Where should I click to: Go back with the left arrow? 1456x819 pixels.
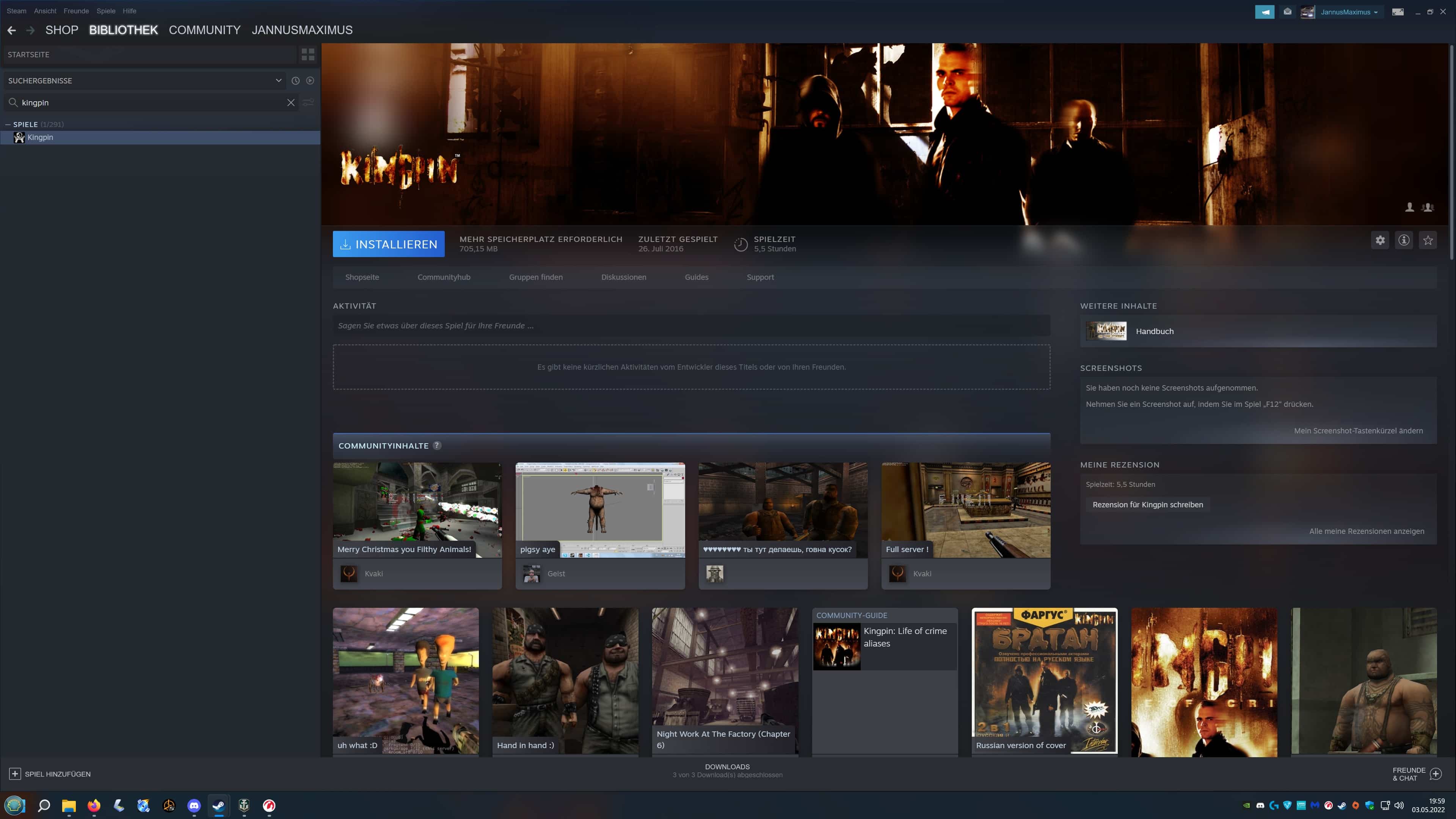click(11, 30)
